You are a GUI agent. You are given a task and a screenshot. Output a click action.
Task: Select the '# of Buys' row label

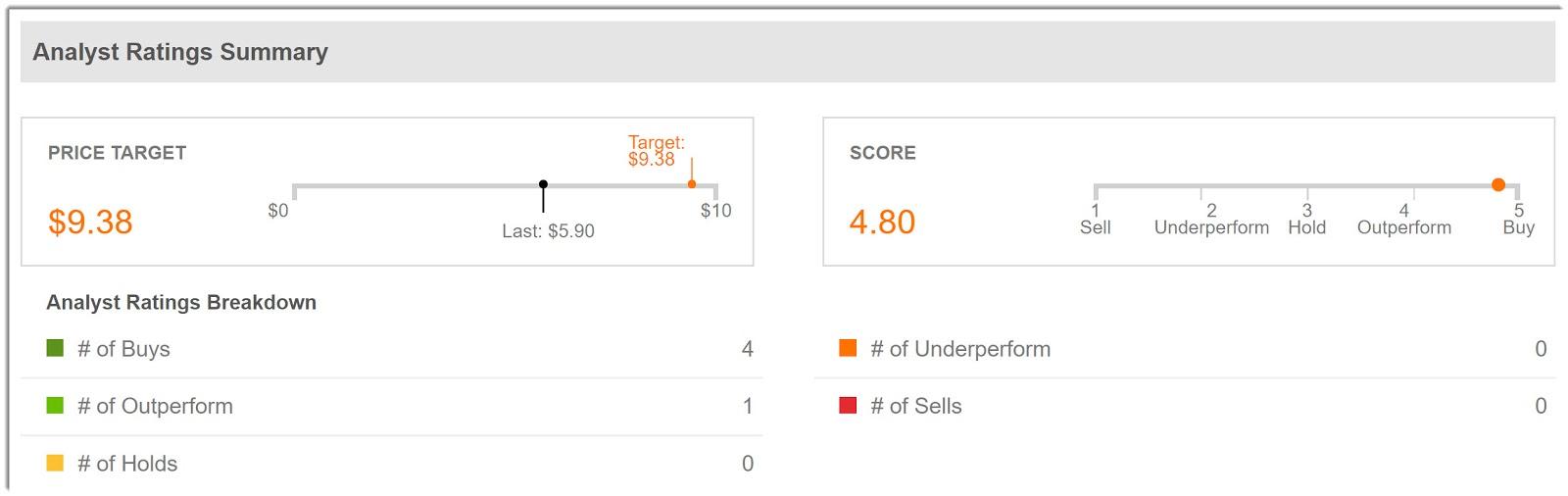(x=123, y=349)
